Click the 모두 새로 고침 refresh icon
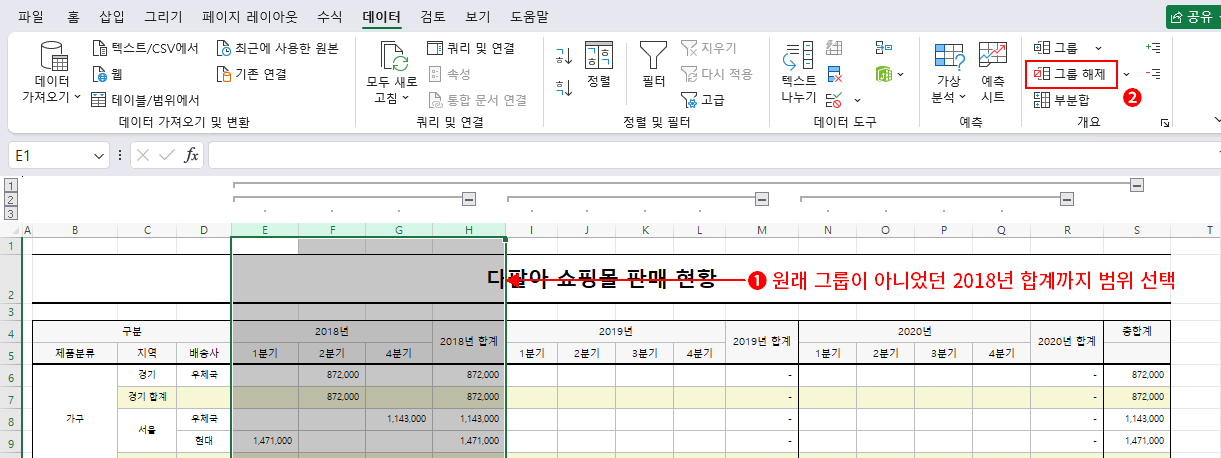The height and width of the screenshot is (458, 1221). 393,58
